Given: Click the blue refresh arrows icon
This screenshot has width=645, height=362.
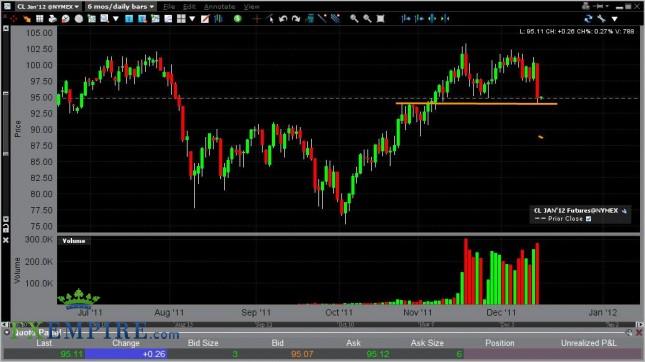Looking at the screenshot, I should tap(589, 19).
